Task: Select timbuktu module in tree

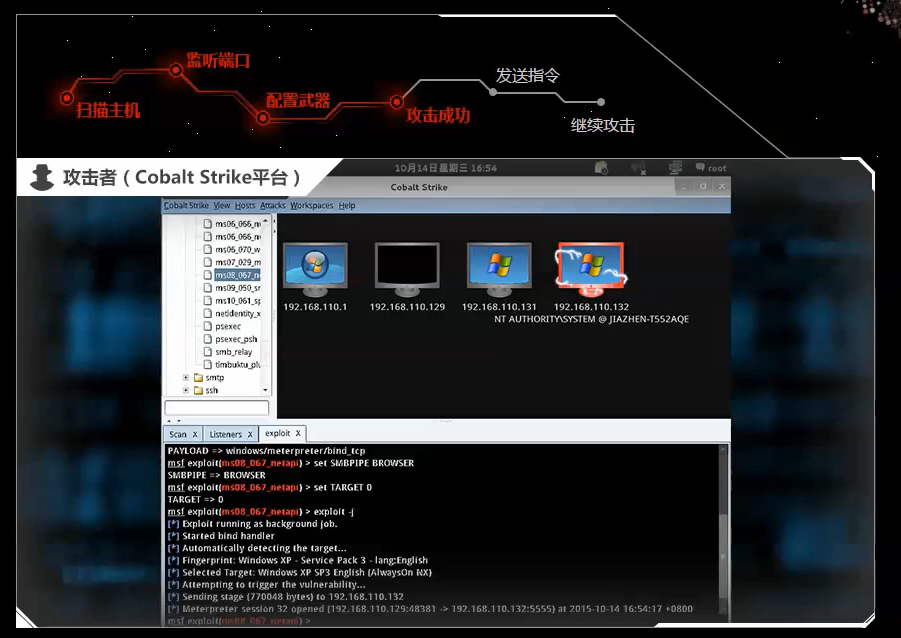Action: 237,364
